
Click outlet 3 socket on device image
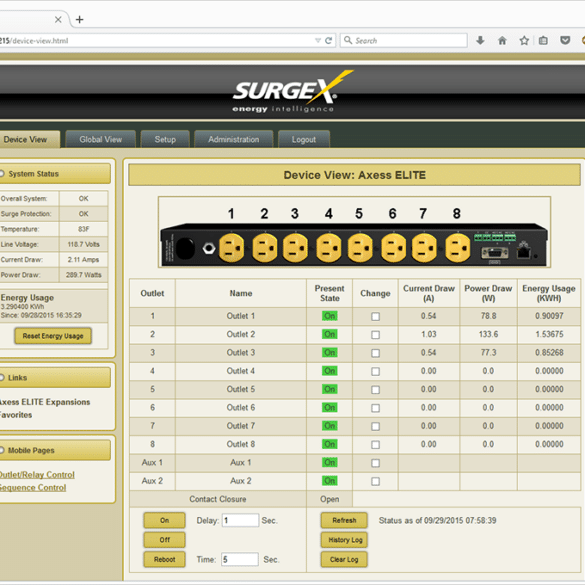pyautogui.click(x=295, y=248)
